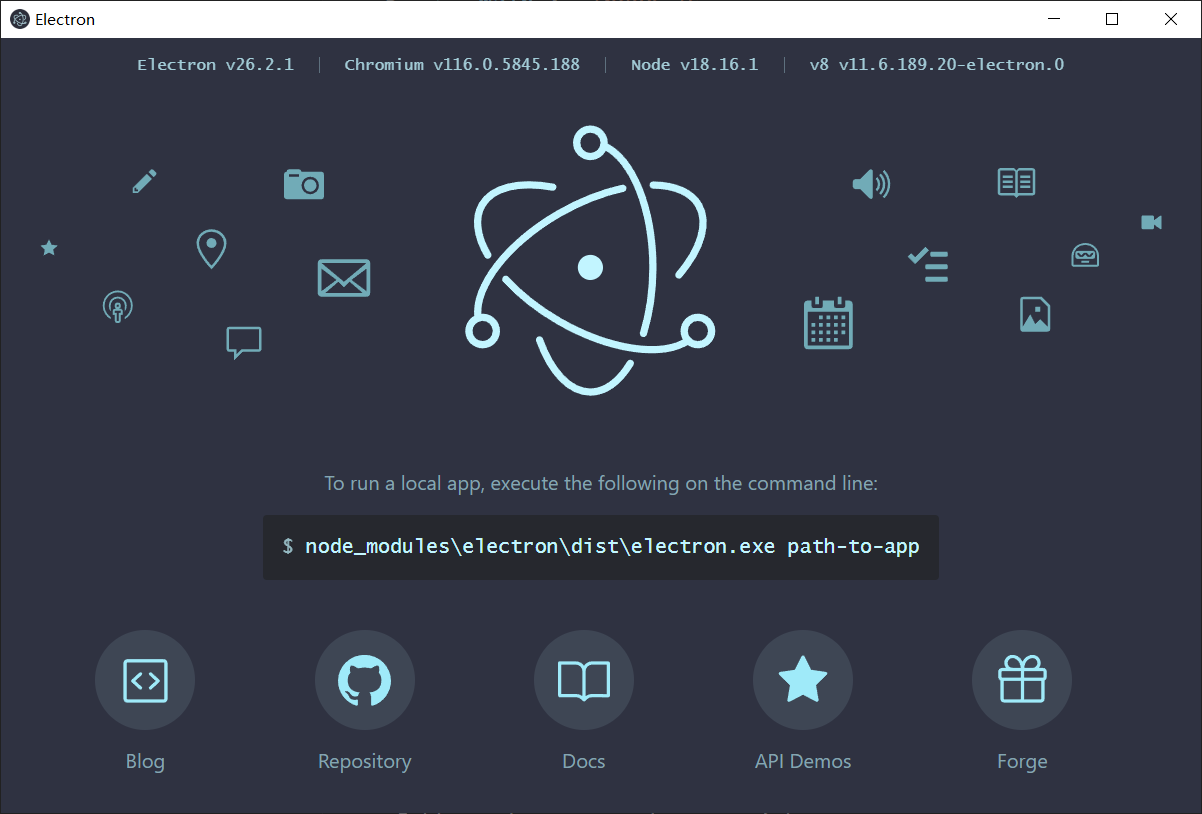Click the small star icon at left
This screenshot has width=1202, height=814.
coord(49,247)
